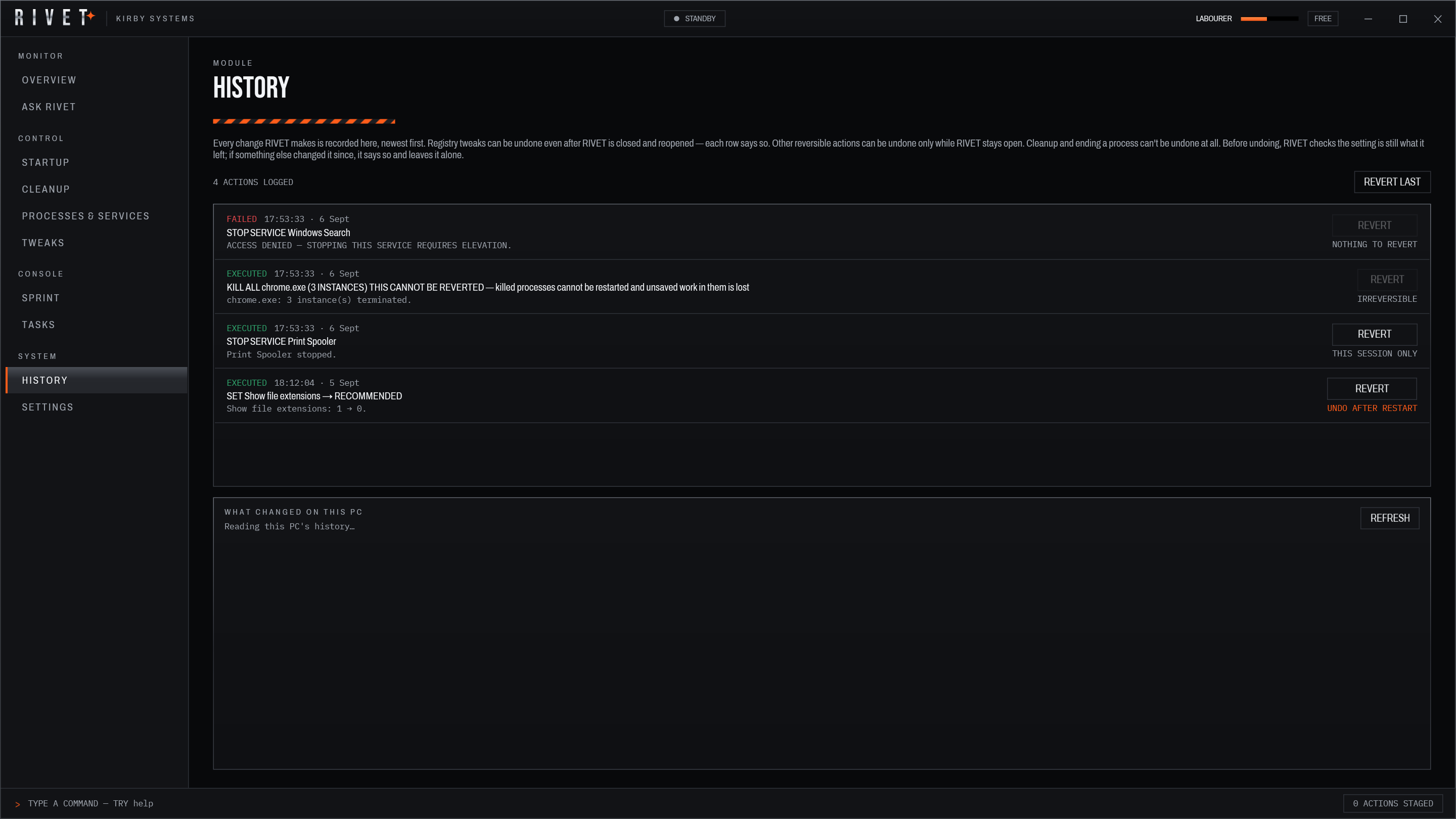Go to Startup control
The width and height of the screenshot is (1456, 819).
97,163
